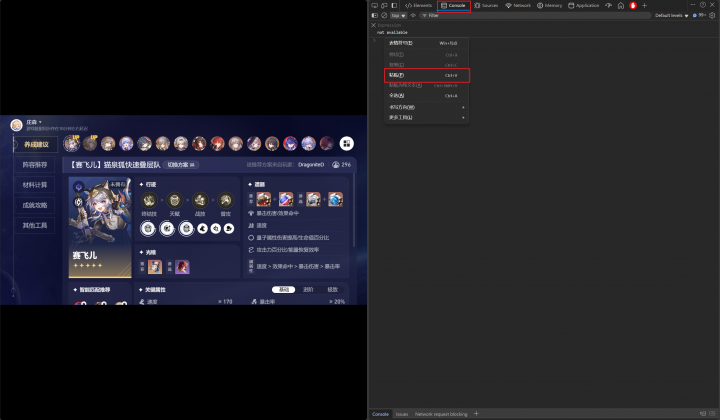The height and width of the screenshot is (420, 720).
Task: Open the 材料计算 sidebar item
Action: (x=35, y=185)
